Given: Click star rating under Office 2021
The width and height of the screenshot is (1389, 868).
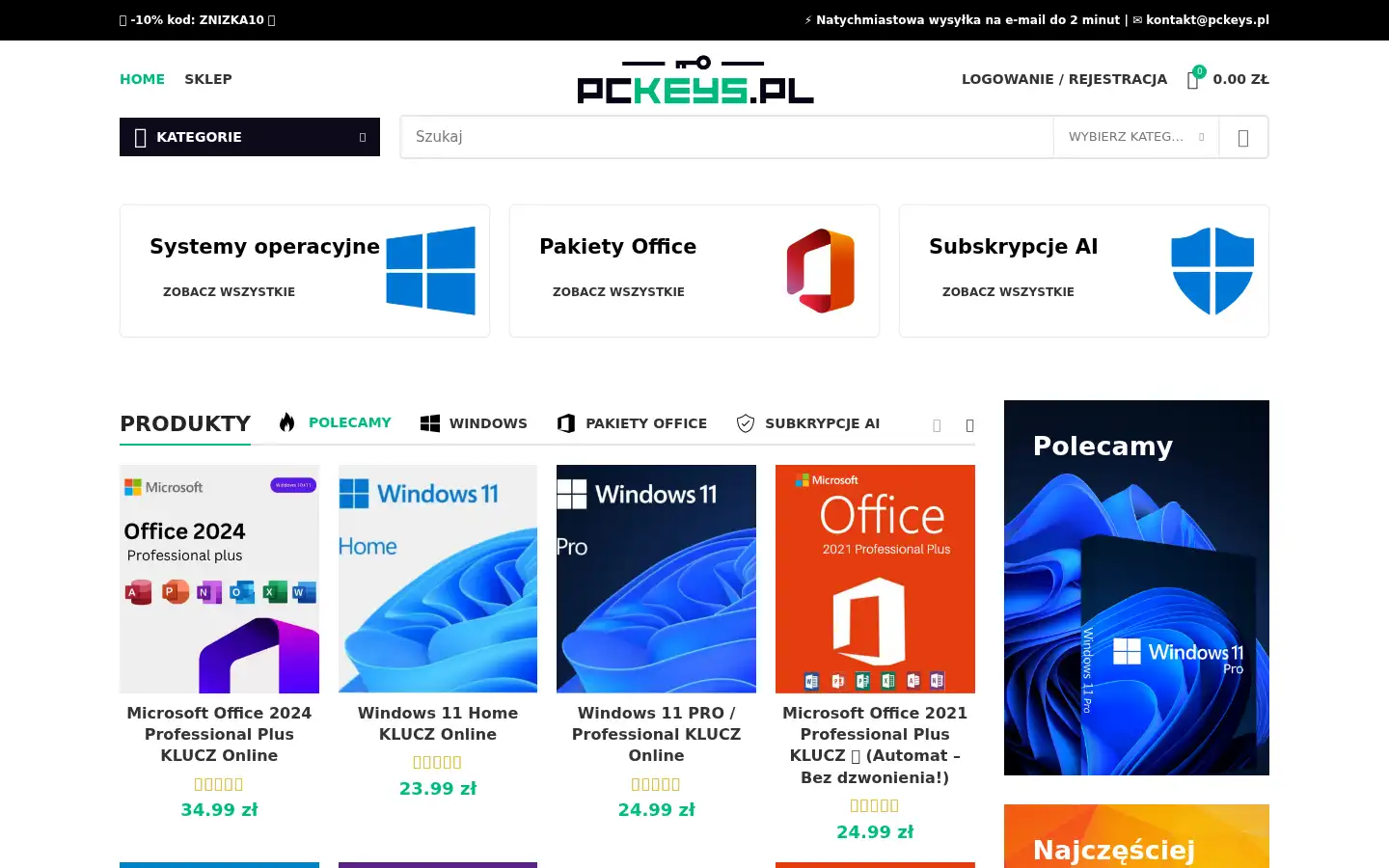Looking at the screenshot, I should click(875, 805).
